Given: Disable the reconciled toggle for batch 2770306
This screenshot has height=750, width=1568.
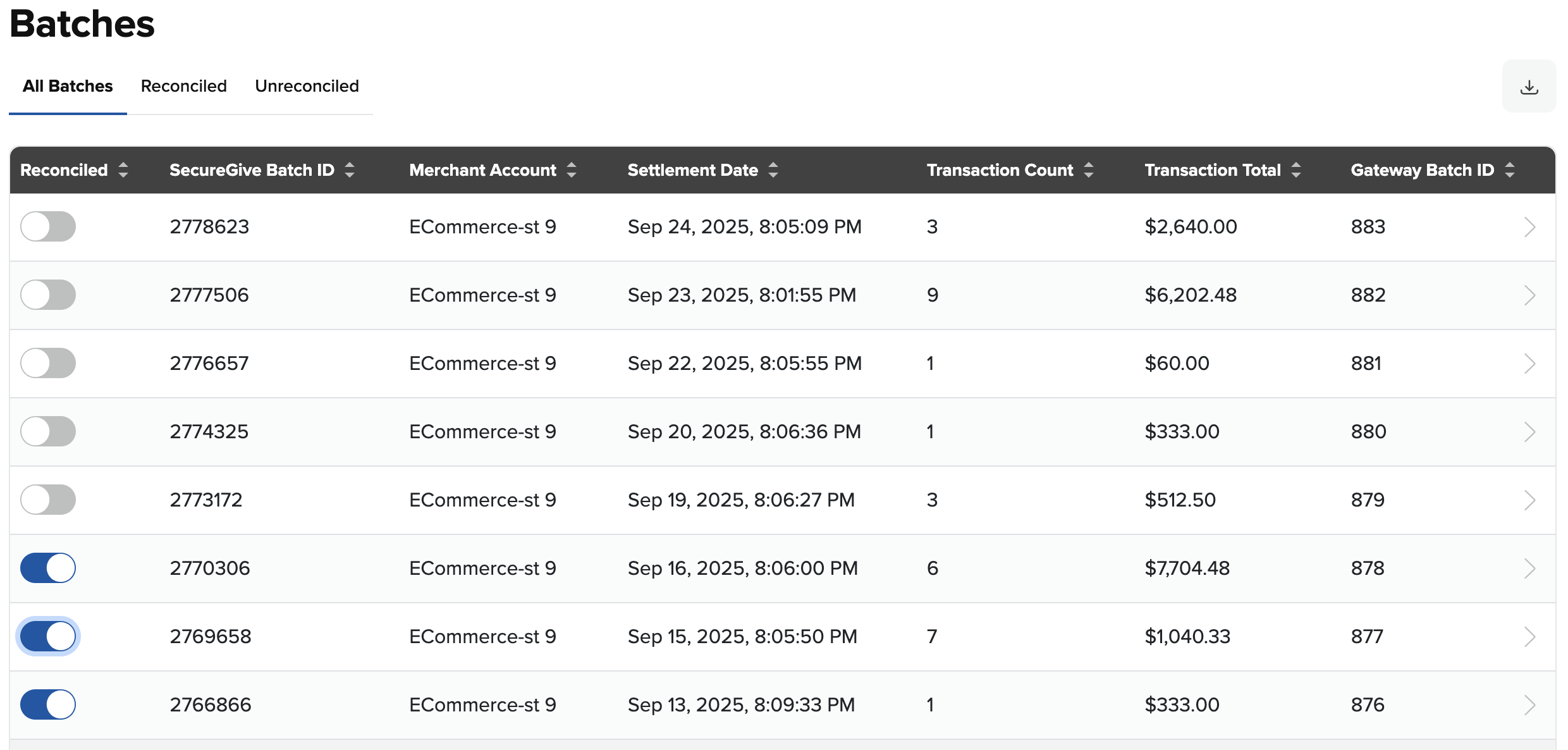Looking at the screenshot, I should (x=48, y=568).
